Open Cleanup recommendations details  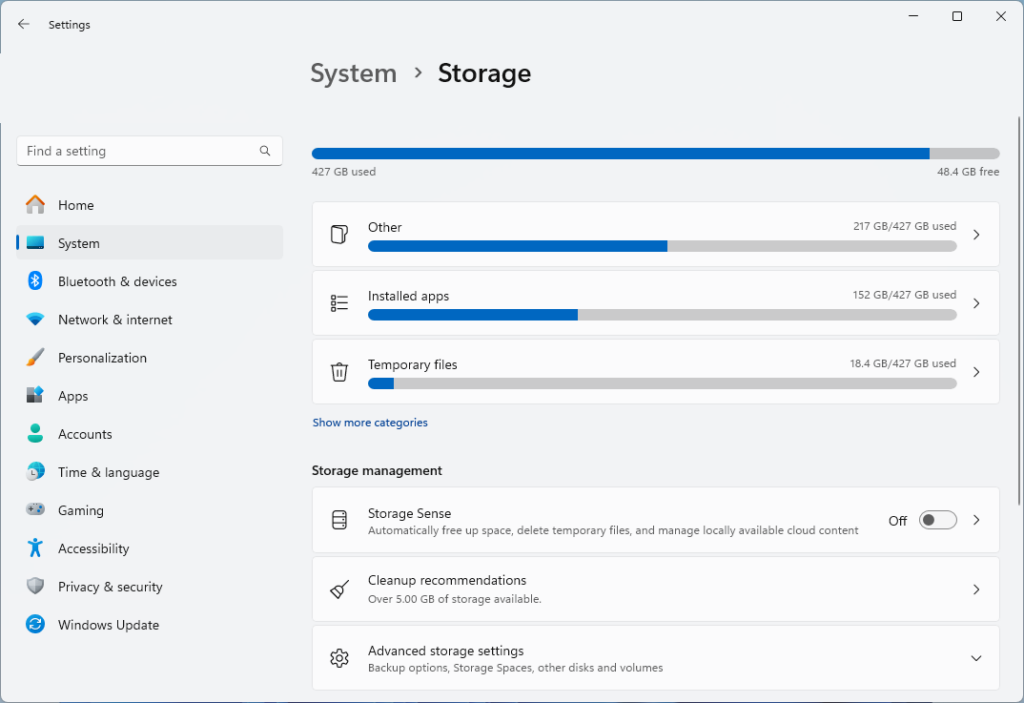pyautogui.click(x=655, y=589)
